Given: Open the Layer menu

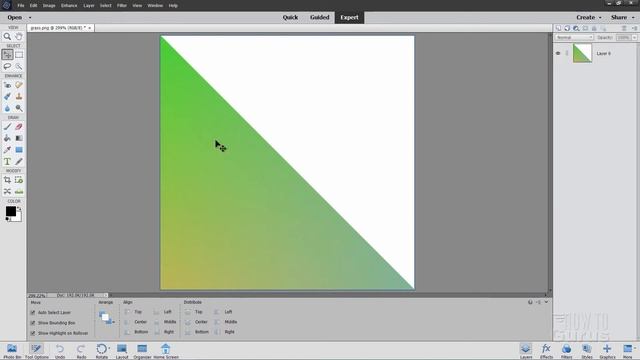Looking at the screenshot, I should tap(89, 6).
